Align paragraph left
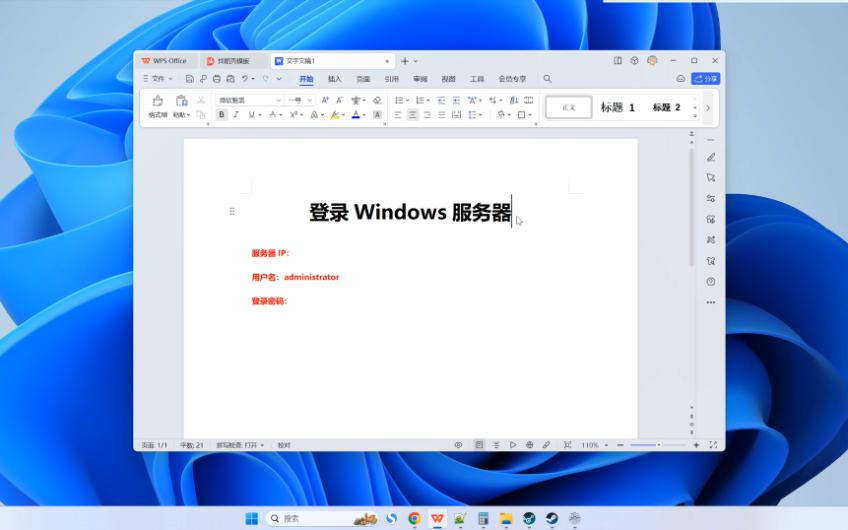Viewport: 848px width, 530px height. click(398, 115)
